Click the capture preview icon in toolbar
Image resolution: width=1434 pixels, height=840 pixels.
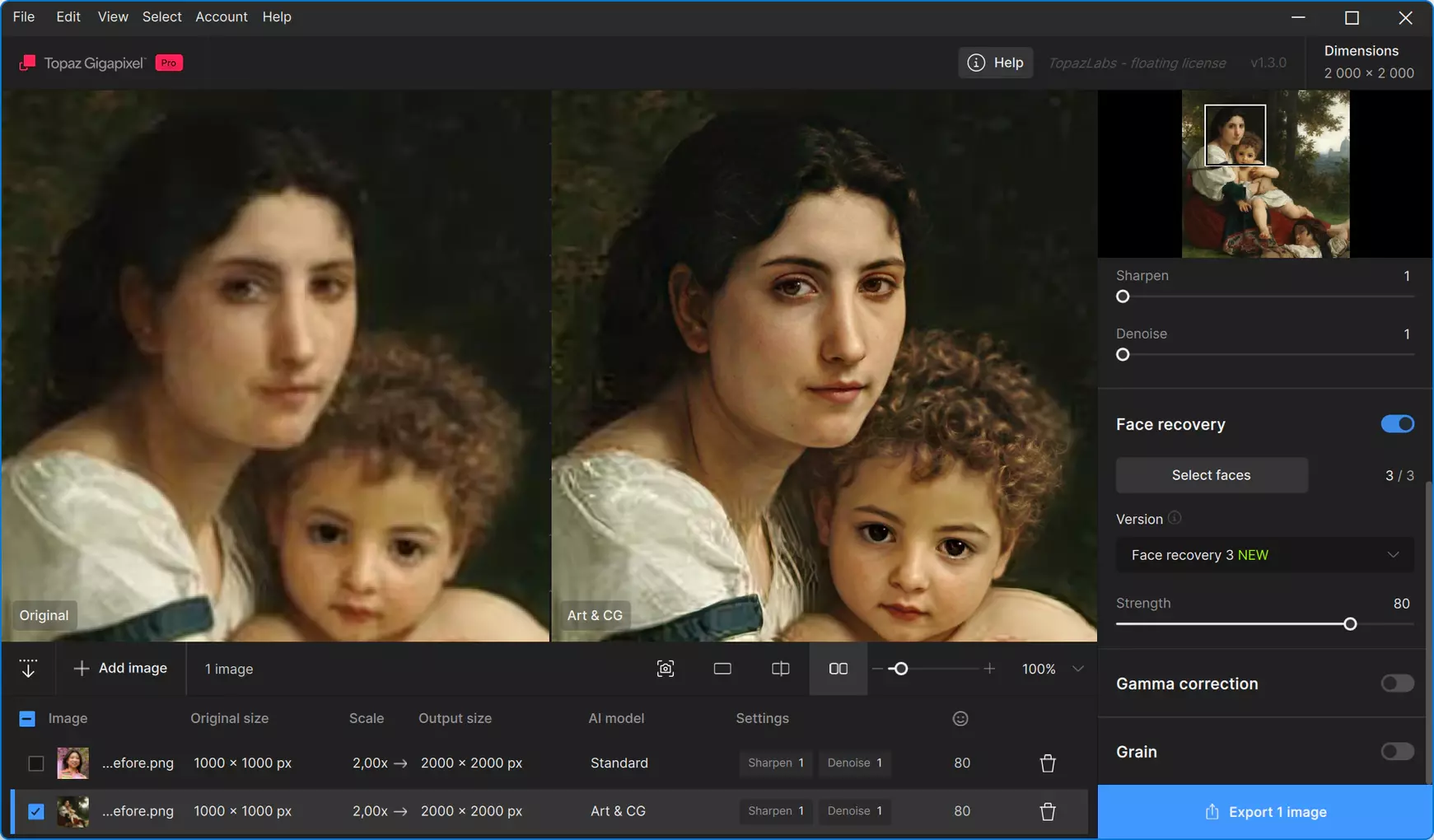click(666, 669)
